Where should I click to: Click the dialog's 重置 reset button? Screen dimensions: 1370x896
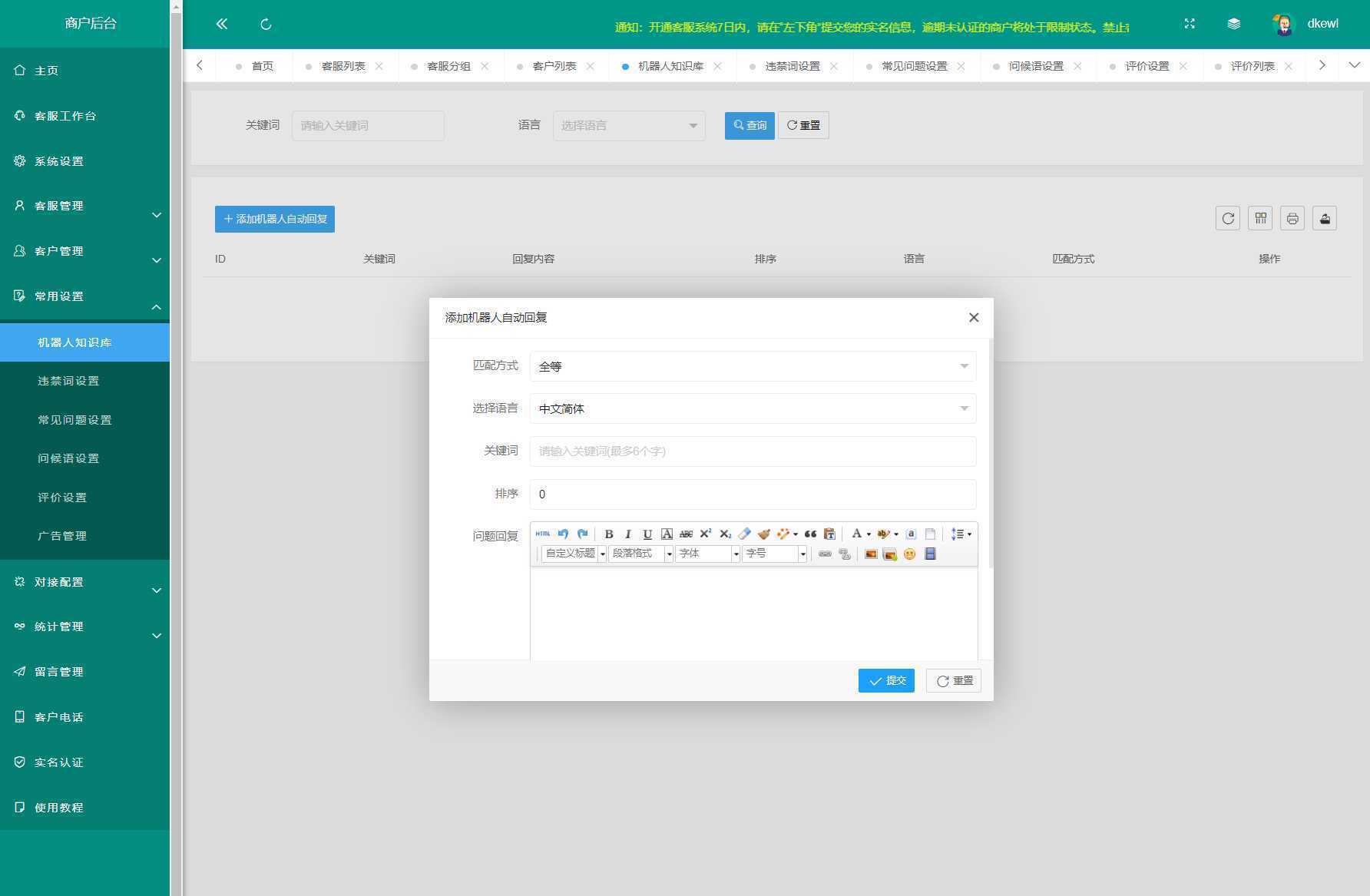click(954, 680)
